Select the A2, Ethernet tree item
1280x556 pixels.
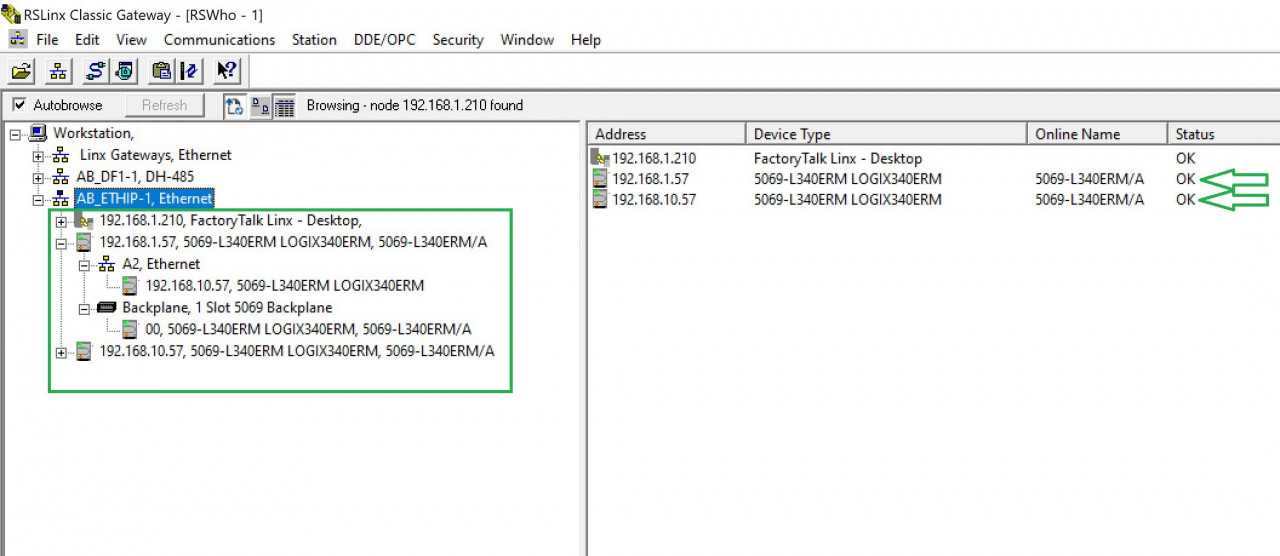(160, 264)
